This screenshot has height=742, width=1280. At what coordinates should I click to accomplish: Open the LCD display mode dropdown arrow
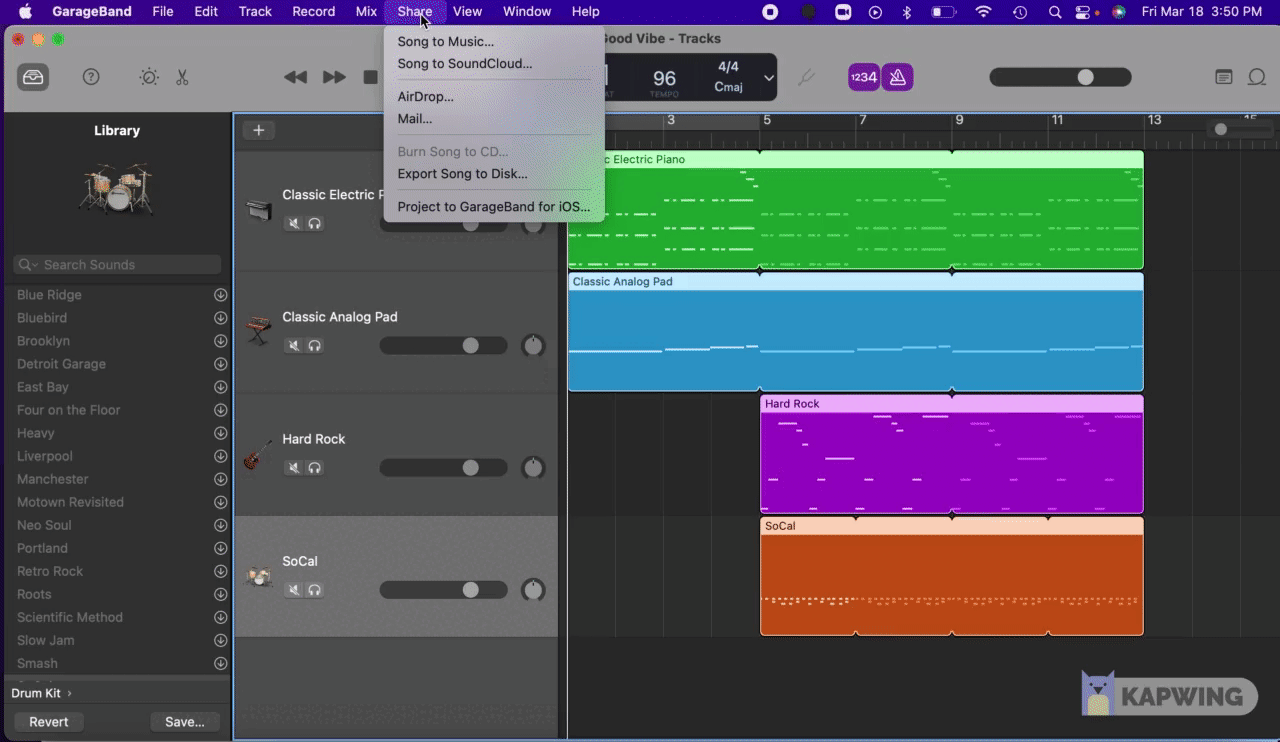tap(768, 78)
